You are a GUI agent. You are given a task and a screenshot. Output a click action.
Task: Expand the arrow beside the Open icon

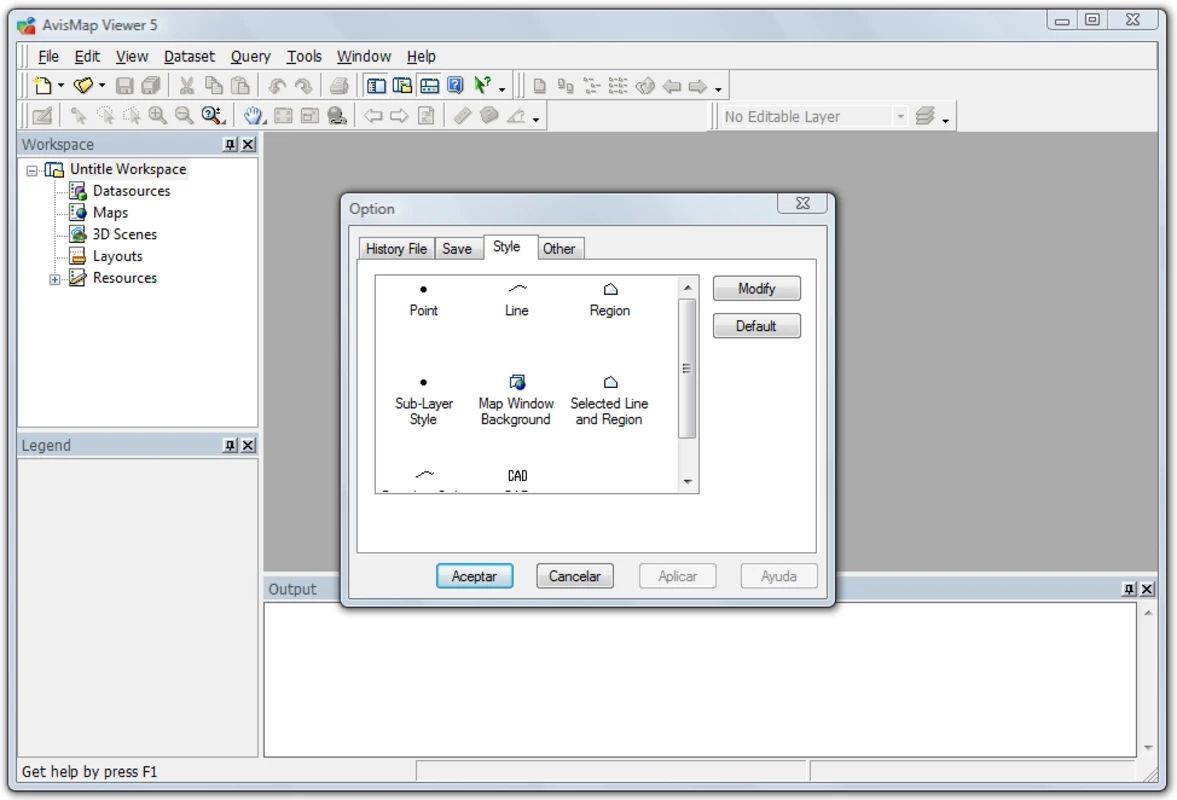[x=102, y=86]
